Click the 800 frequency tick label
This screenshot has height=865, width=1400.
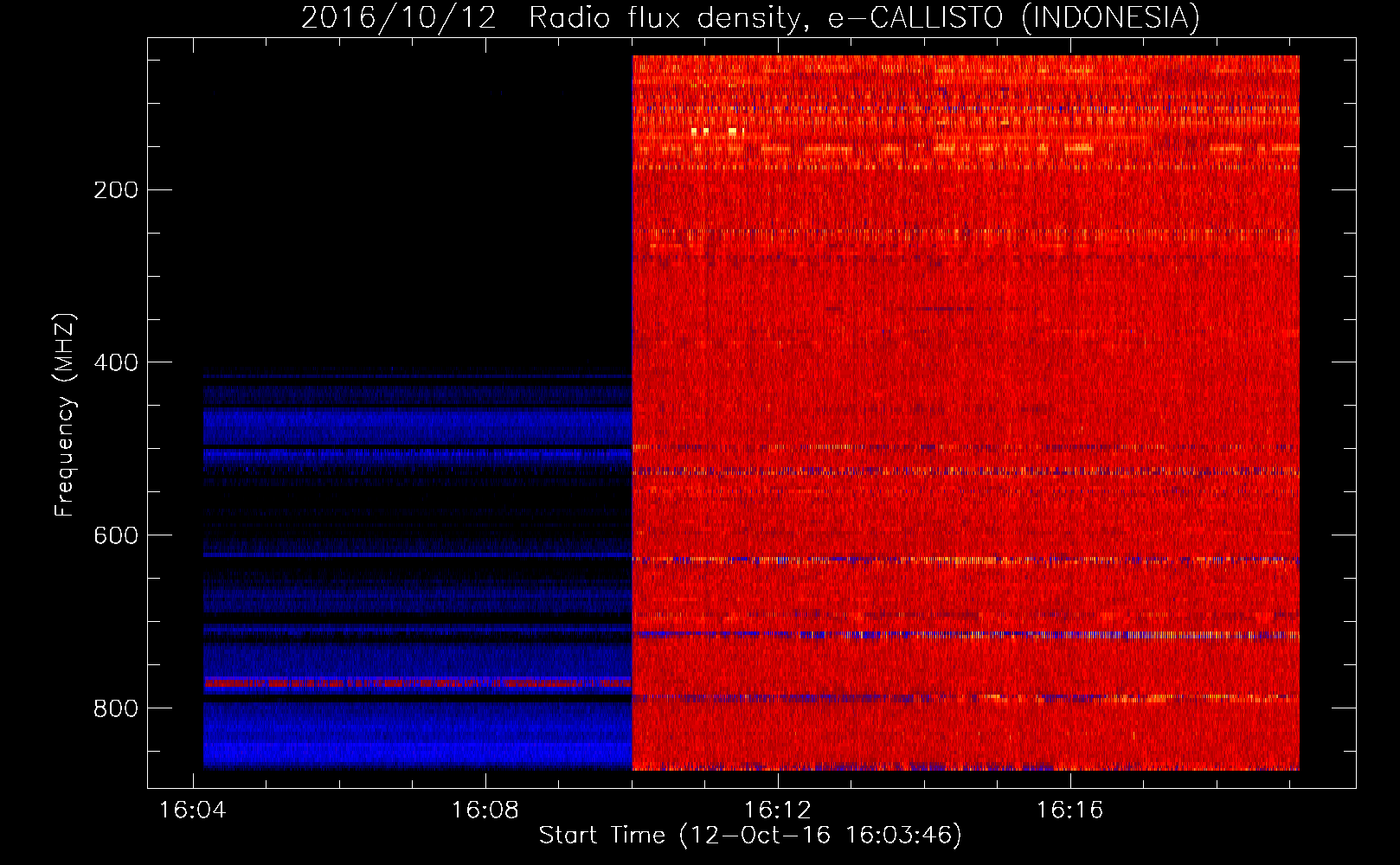116,709
